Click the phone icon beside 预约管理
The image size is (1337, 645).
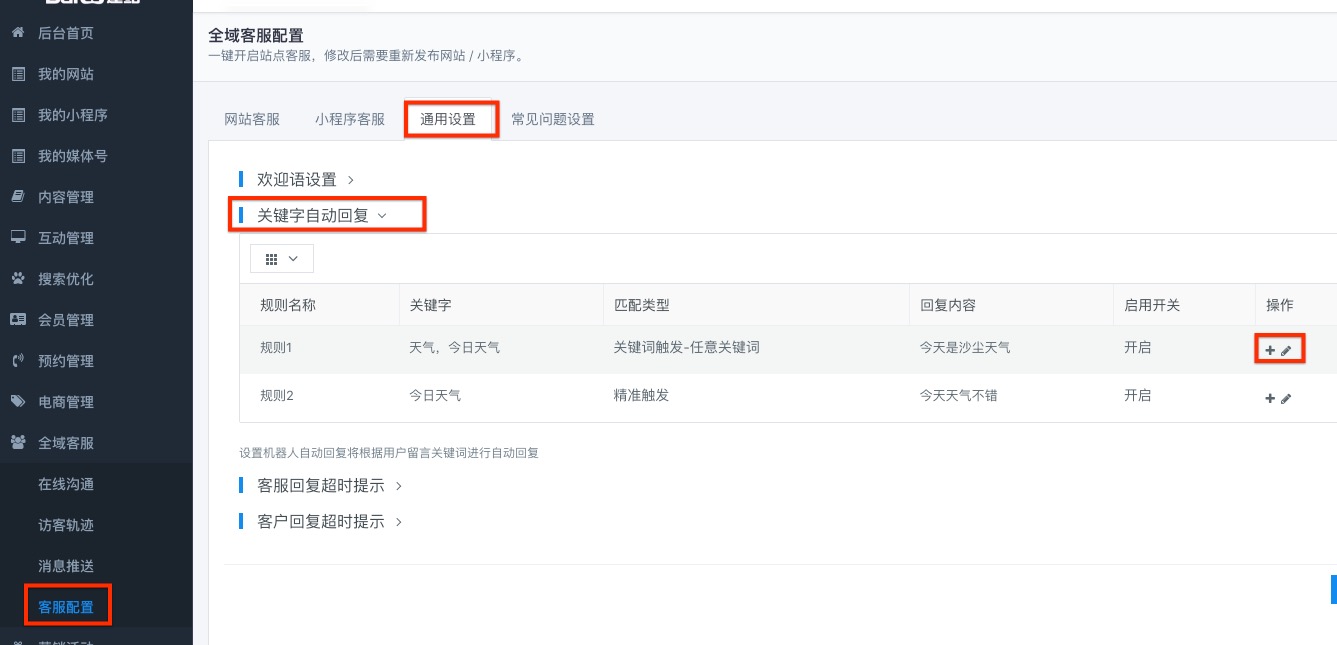point(17,361)
